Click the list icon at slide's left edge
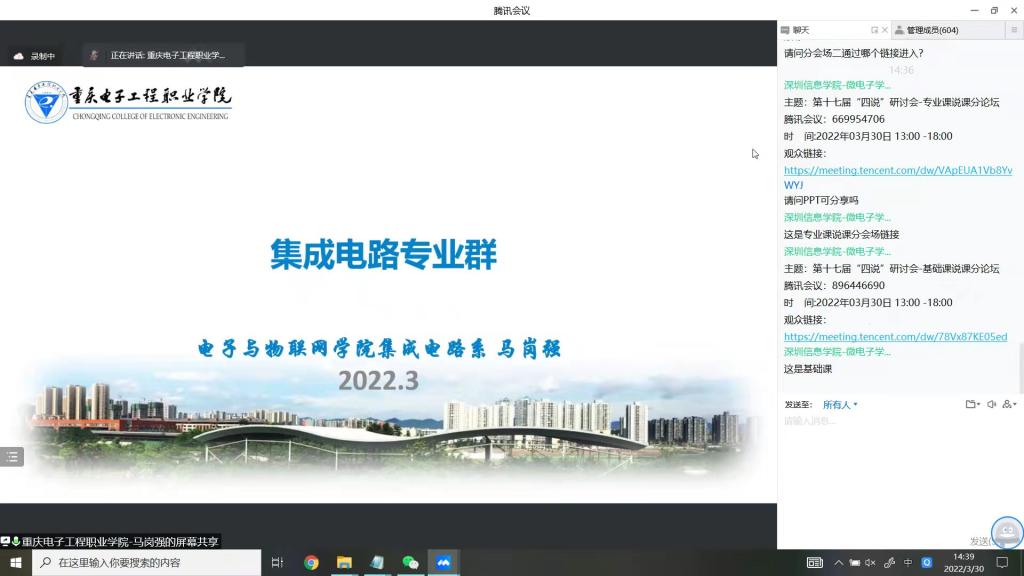The width and height of the screenshot is (1024, 576). [x=12, y=456]
